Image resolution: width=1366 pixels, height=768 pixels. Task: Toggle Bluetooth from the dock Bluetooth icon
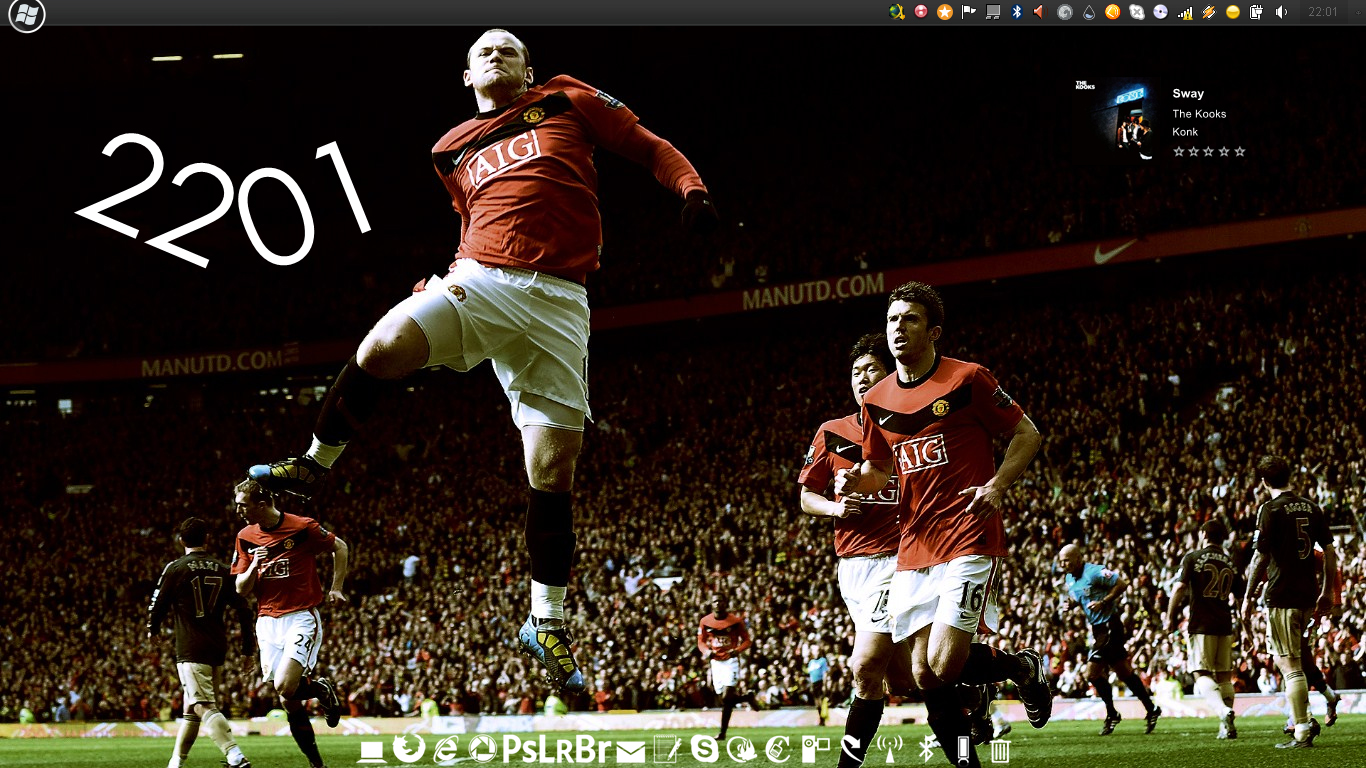pos(926,749)
